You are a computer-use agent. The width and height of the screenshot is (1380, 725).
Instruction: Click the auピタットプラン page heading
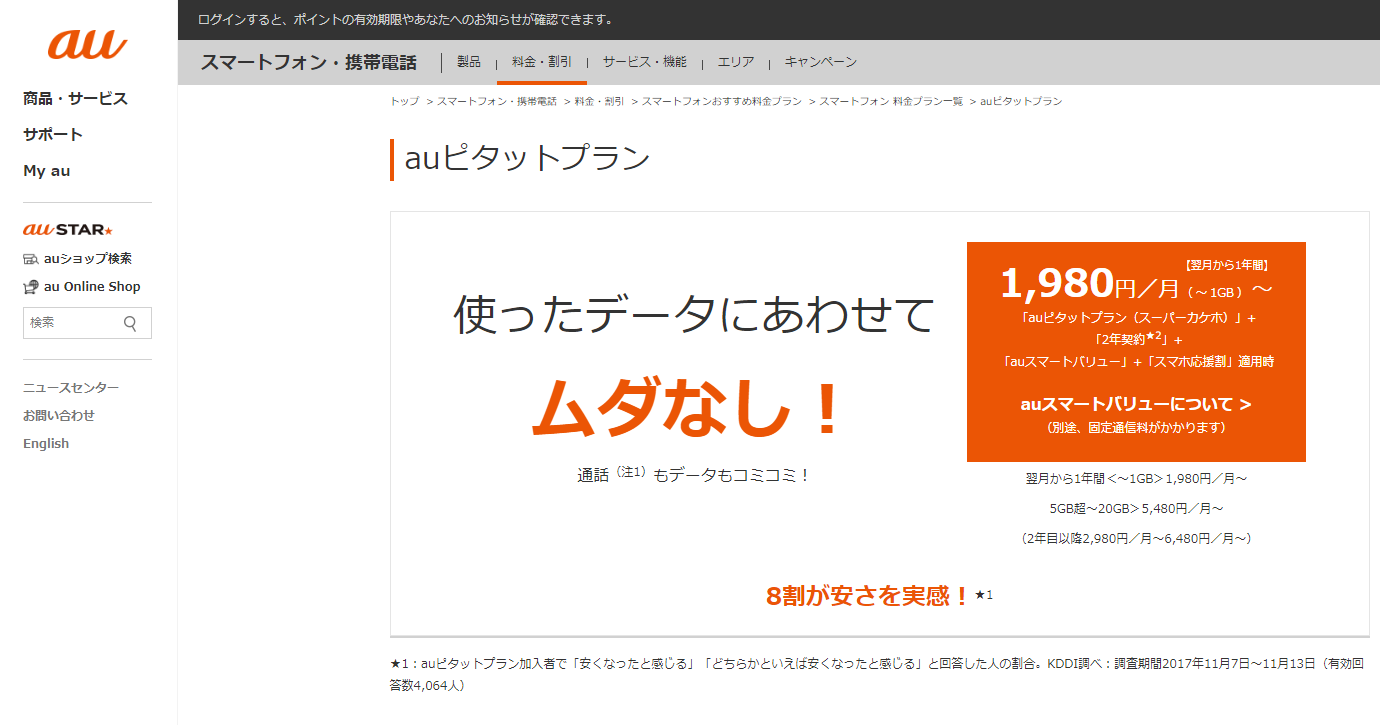click(x=527, y=159)
